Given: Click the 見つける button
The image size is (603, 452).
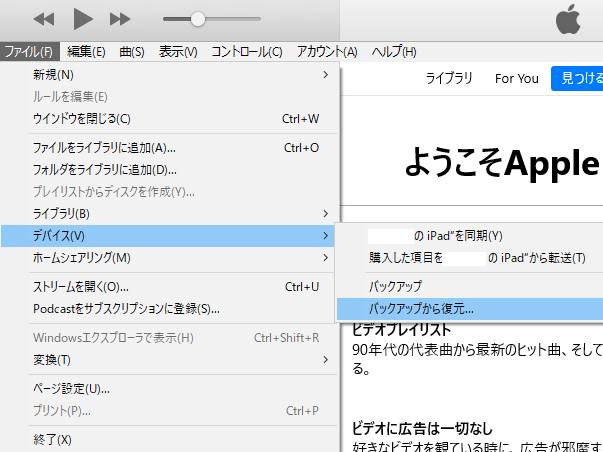Looking at the screenshot, I should [577, 78].
